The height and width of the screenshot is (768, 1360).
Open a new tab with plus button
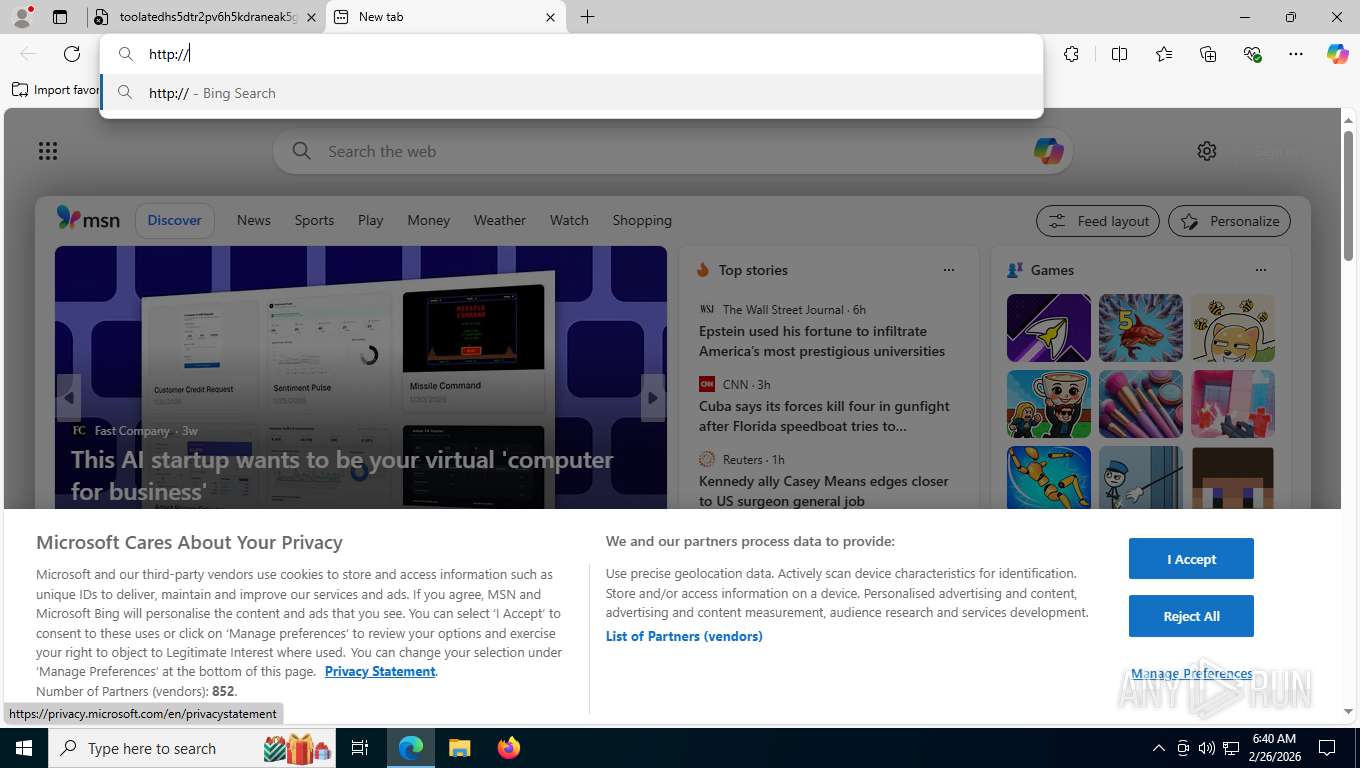click(x=588, y=17)
